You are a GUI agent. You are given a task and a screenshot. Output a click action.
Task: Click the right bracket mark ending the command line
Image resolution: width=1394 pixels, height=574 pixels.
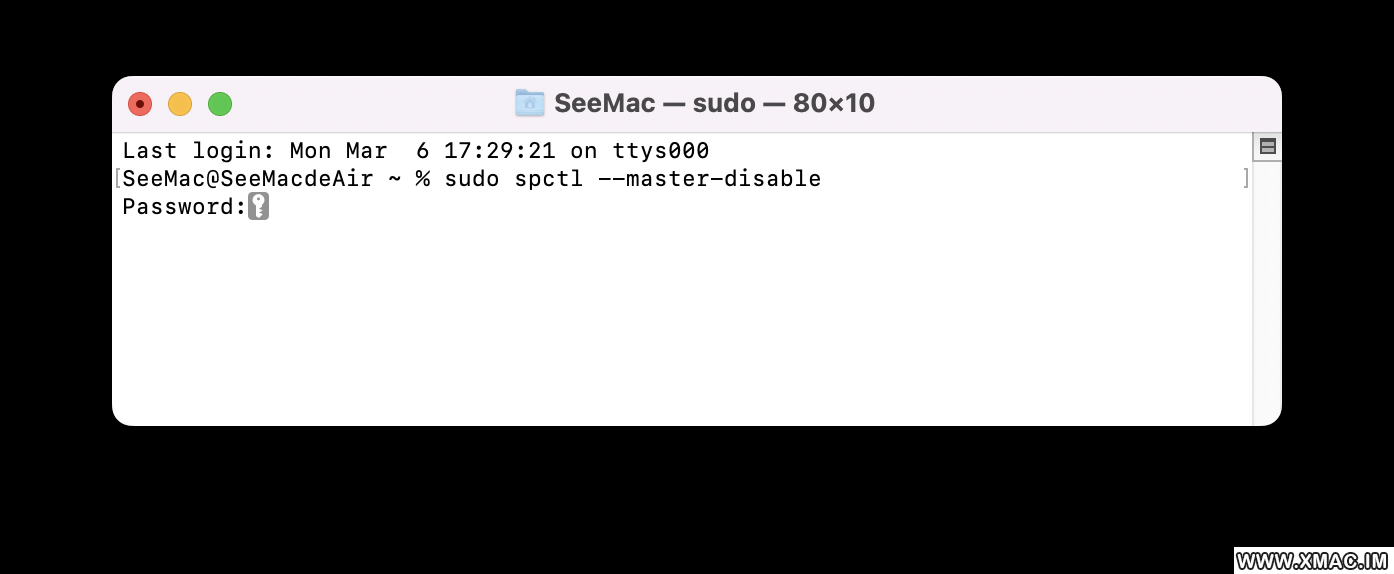(x=1245, y=179)
